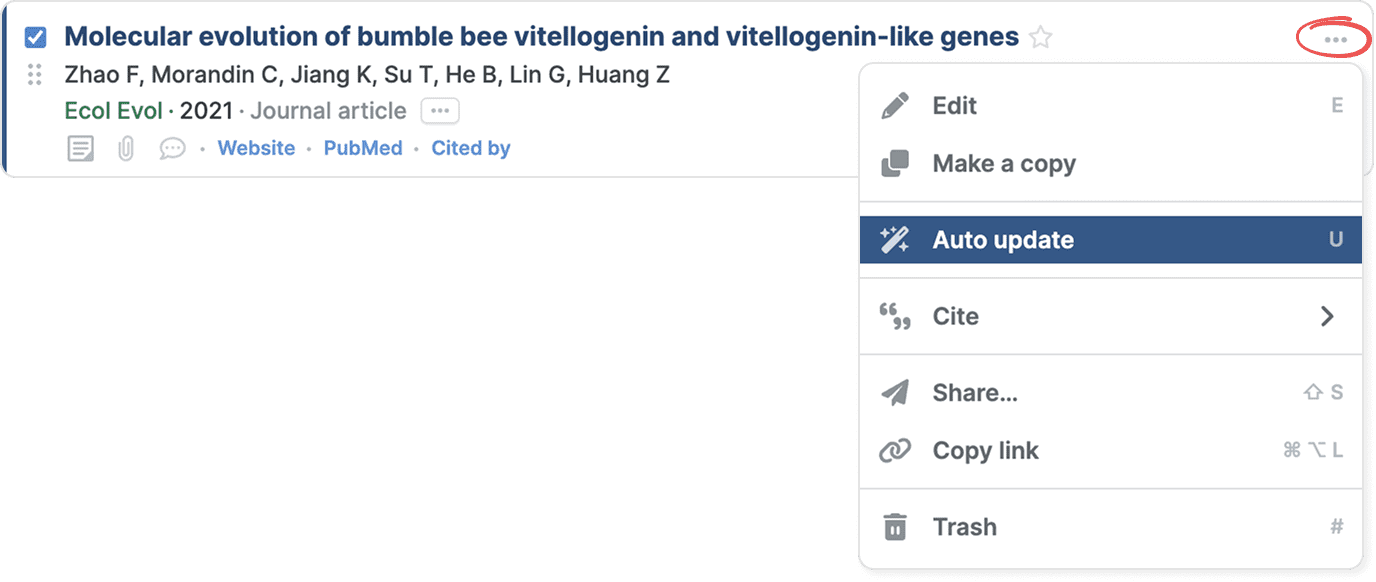1376x582 pixels.
Task: Open the article title link
Action: pyautogui.click(x=541, y=38)
